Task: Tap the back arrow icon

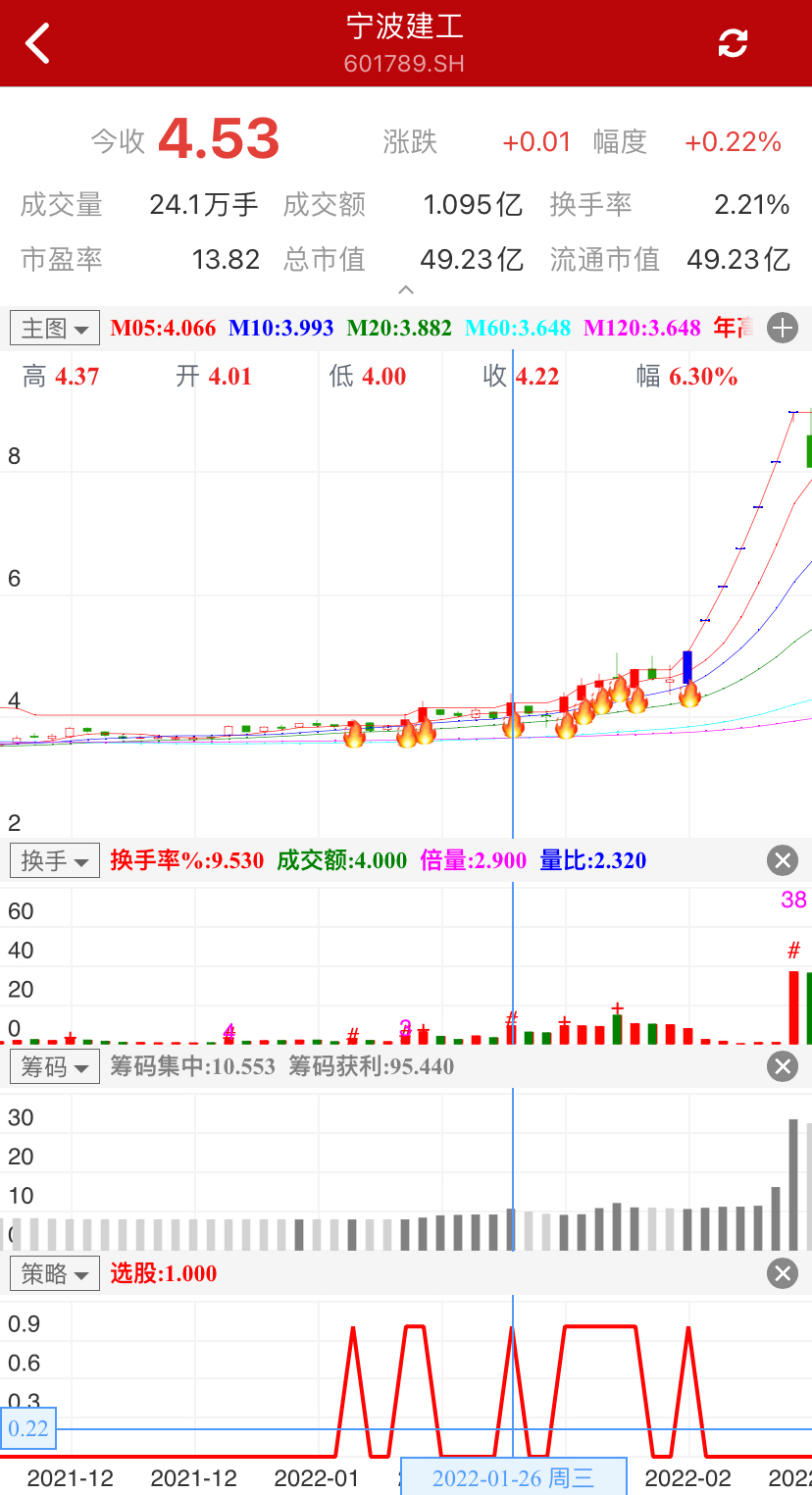Action: pyautogui.click(x=37, y=43)
